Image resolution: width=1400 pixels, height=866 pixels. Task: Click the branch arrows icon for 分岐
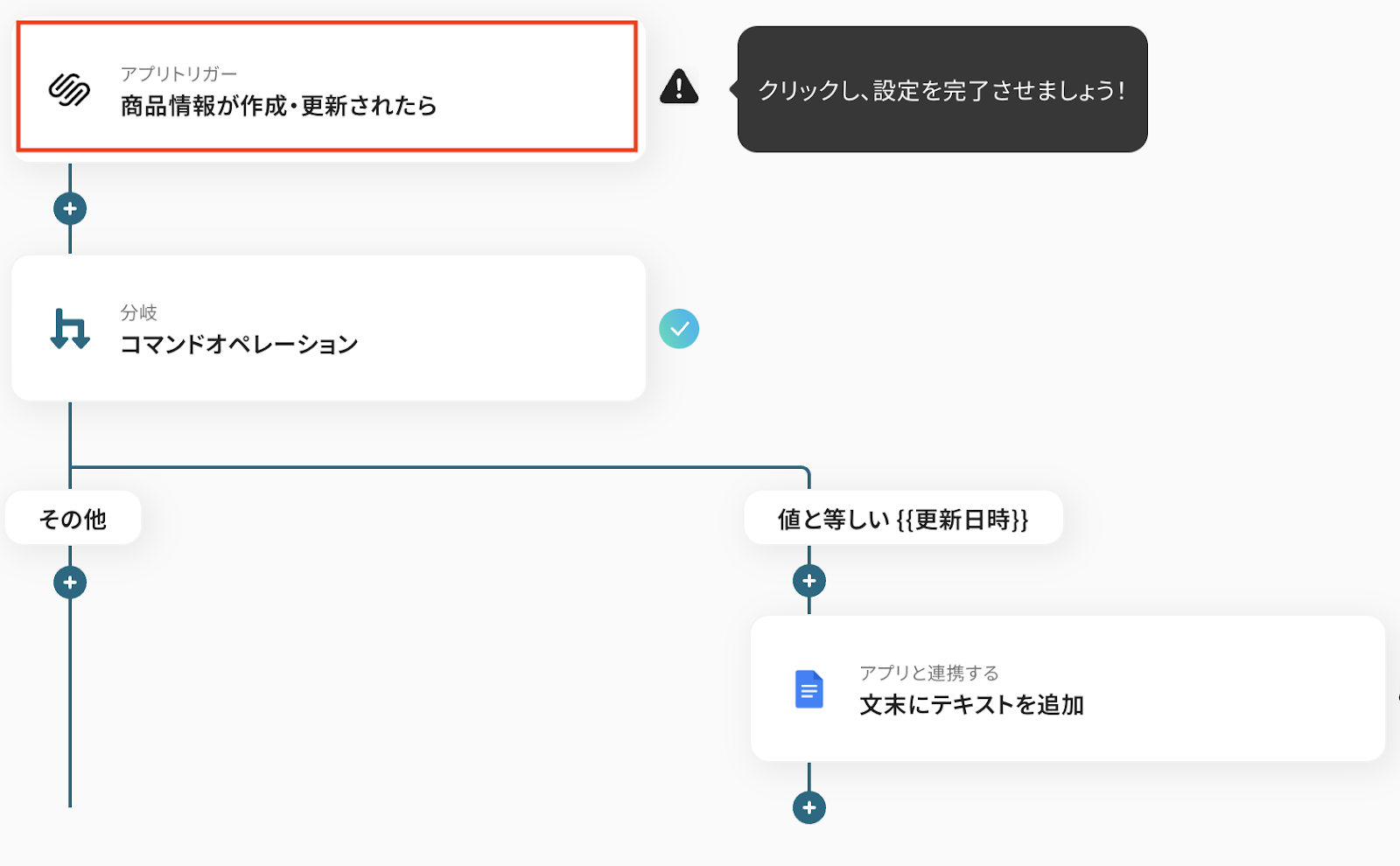[70, 329]
